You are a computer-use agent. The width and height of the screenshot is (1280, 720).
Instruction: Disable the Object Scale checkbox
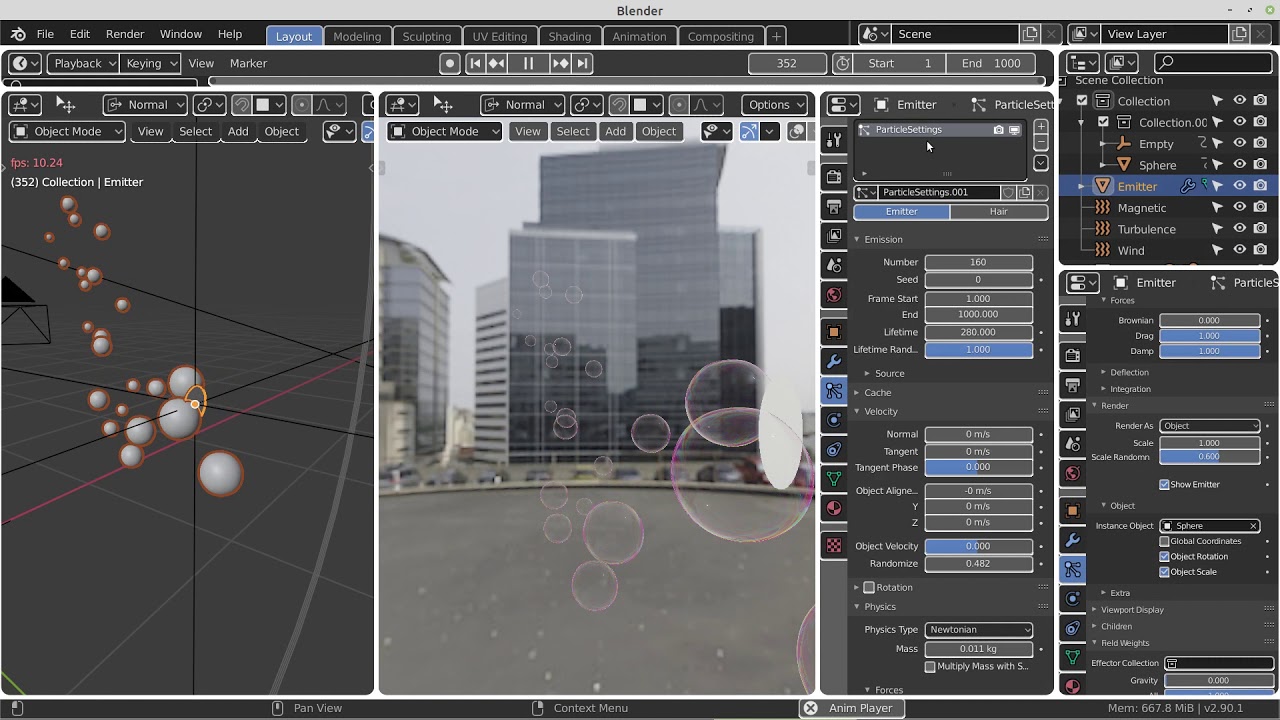(x=1164, y=573)
